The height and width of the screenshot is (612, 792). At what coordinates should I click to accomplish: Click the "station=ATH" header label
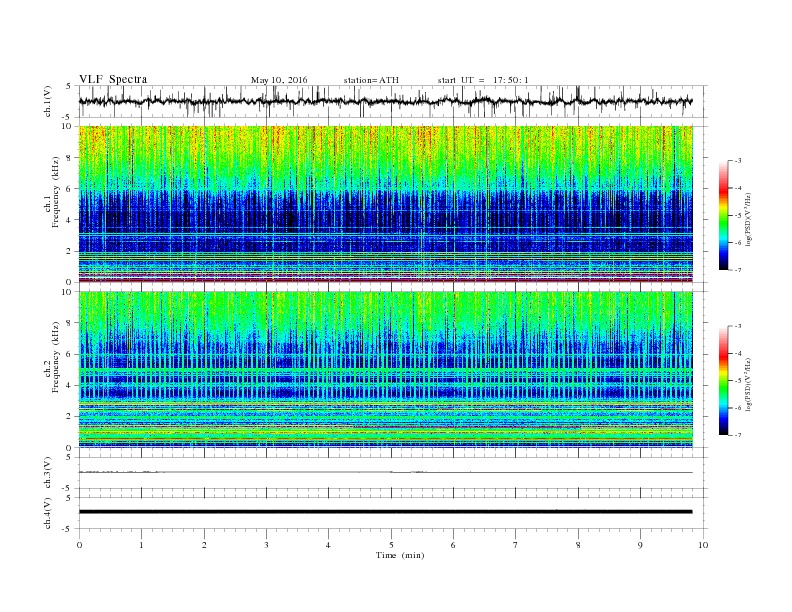(x=371, y=80)
